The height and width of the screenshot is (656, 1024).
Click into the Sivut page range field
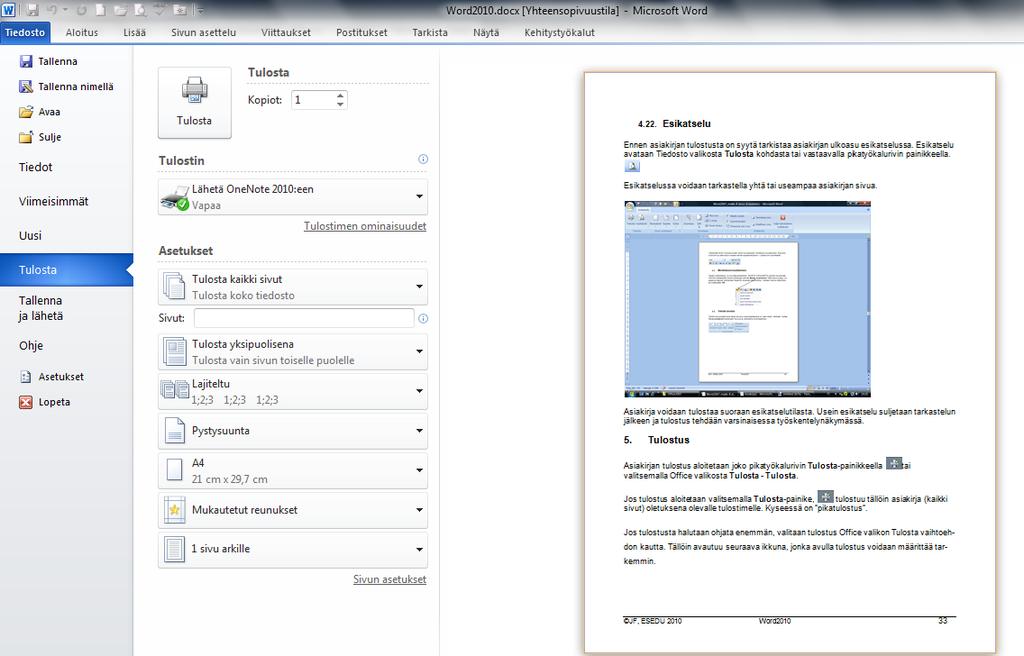(304, 318)
